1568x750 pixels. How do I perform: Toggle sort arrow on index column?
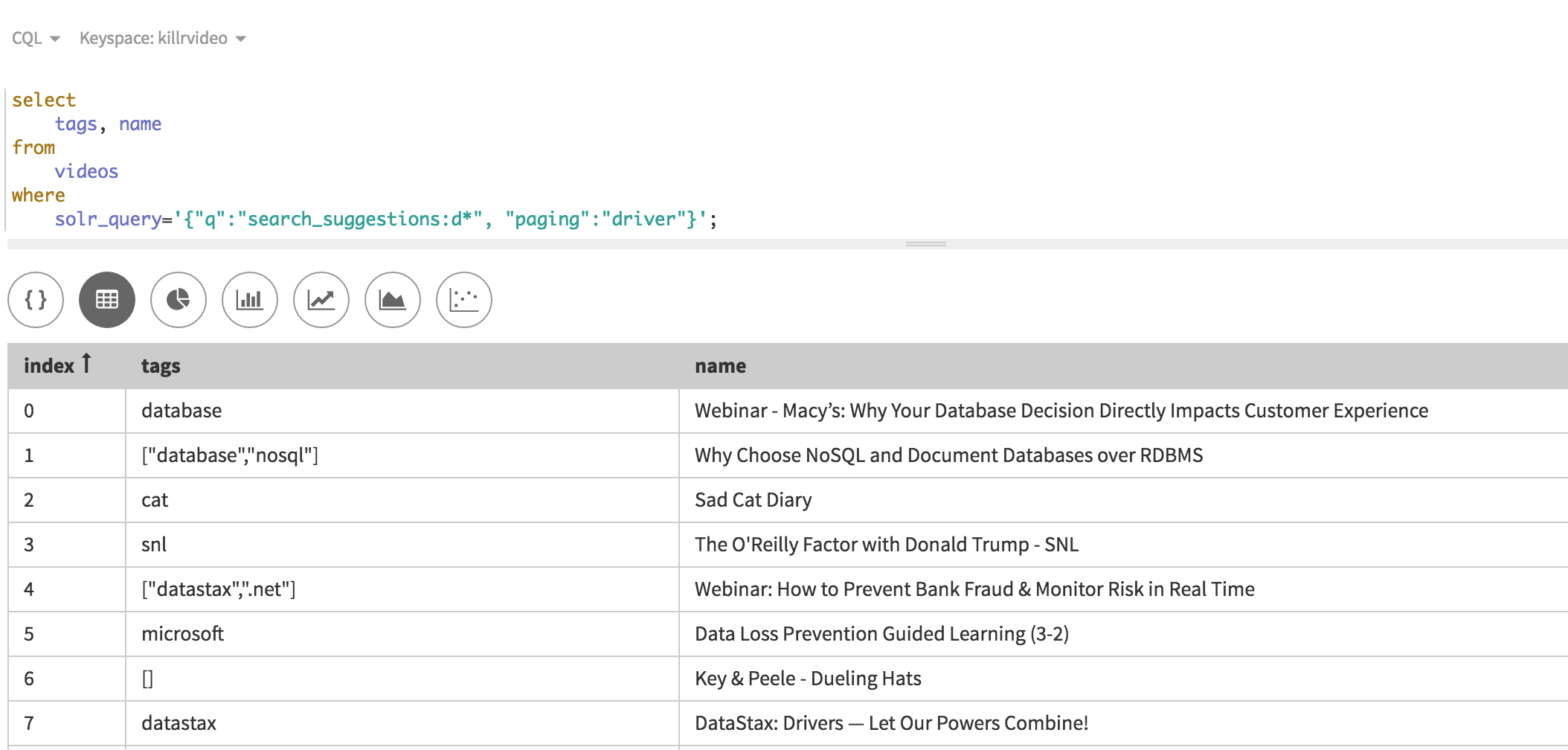(86, 364)
